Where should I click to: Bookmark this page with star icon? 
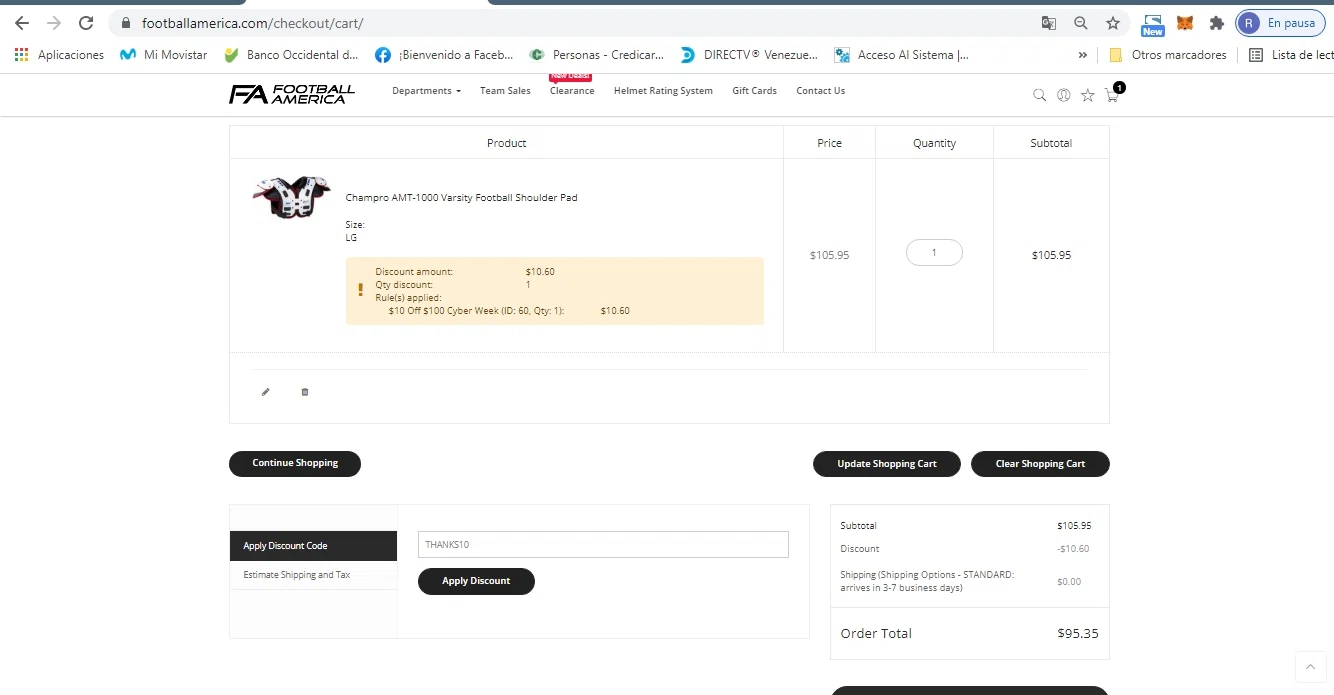point(1112,23)
